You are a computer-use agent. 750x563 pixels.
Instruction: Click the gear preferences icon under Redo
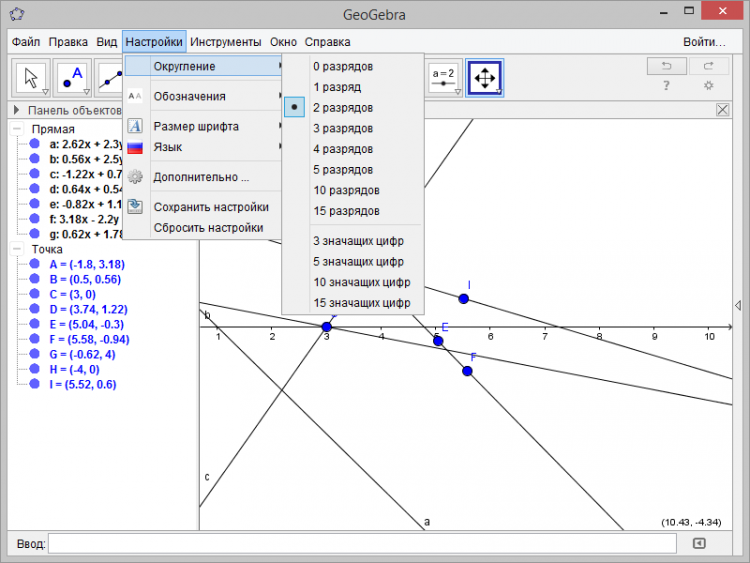708,86
